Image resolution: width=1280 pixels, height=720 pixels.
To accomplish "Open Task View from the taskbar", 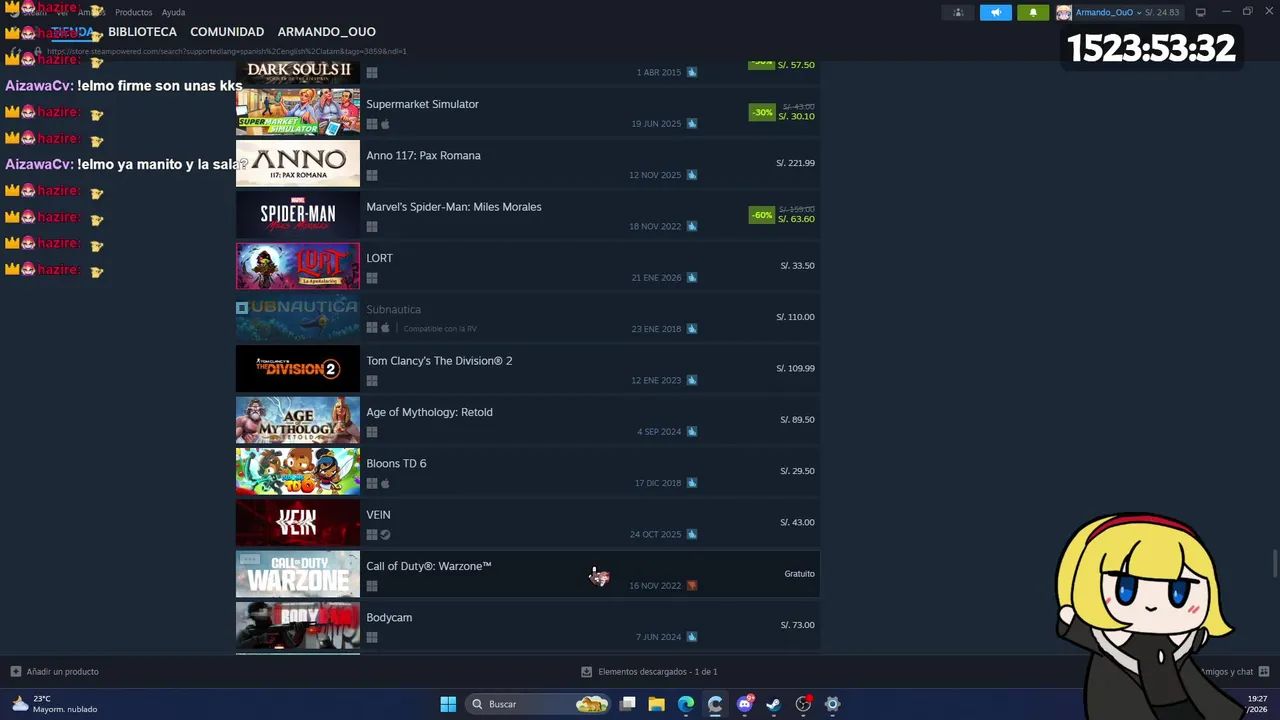I will click(x=627, y=704).
